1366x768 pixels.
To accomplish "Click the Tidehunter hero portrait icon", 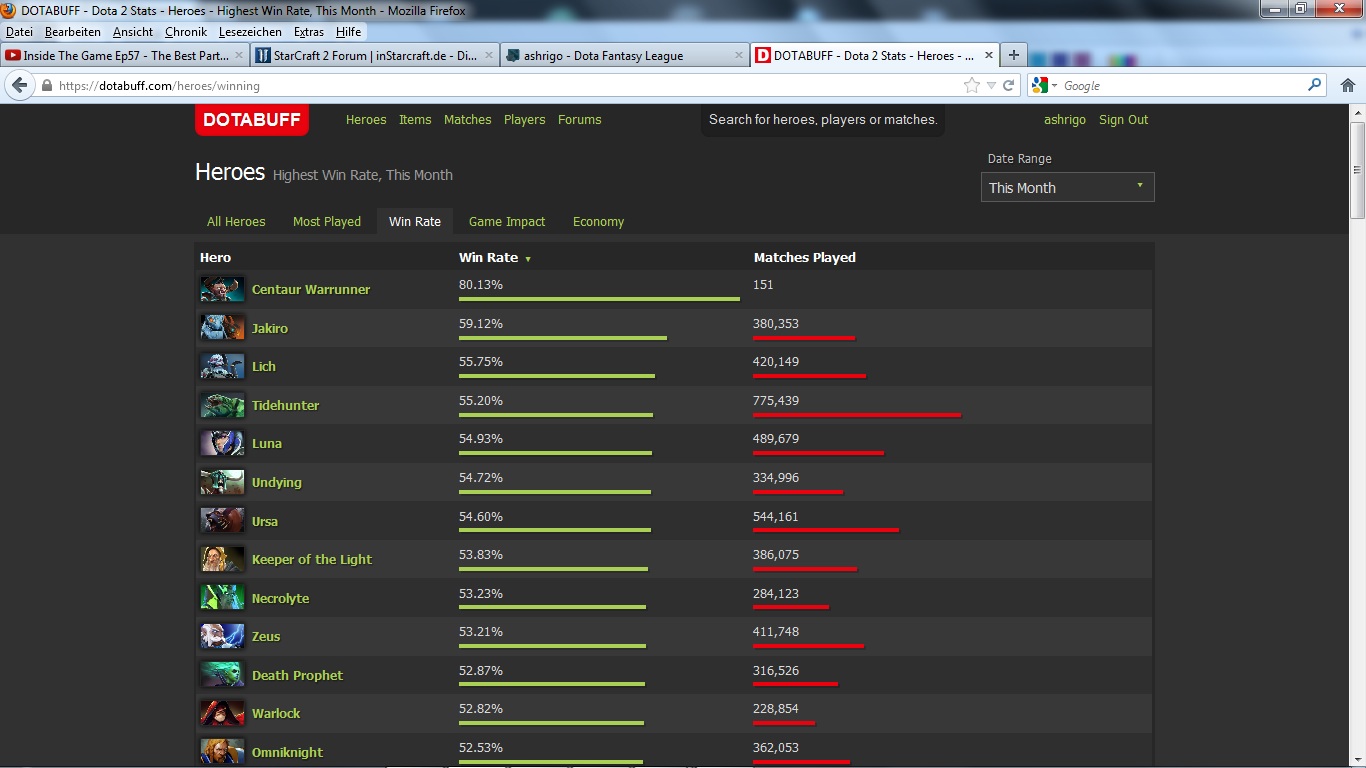I will pyautogui.click(x=221, y=405).
